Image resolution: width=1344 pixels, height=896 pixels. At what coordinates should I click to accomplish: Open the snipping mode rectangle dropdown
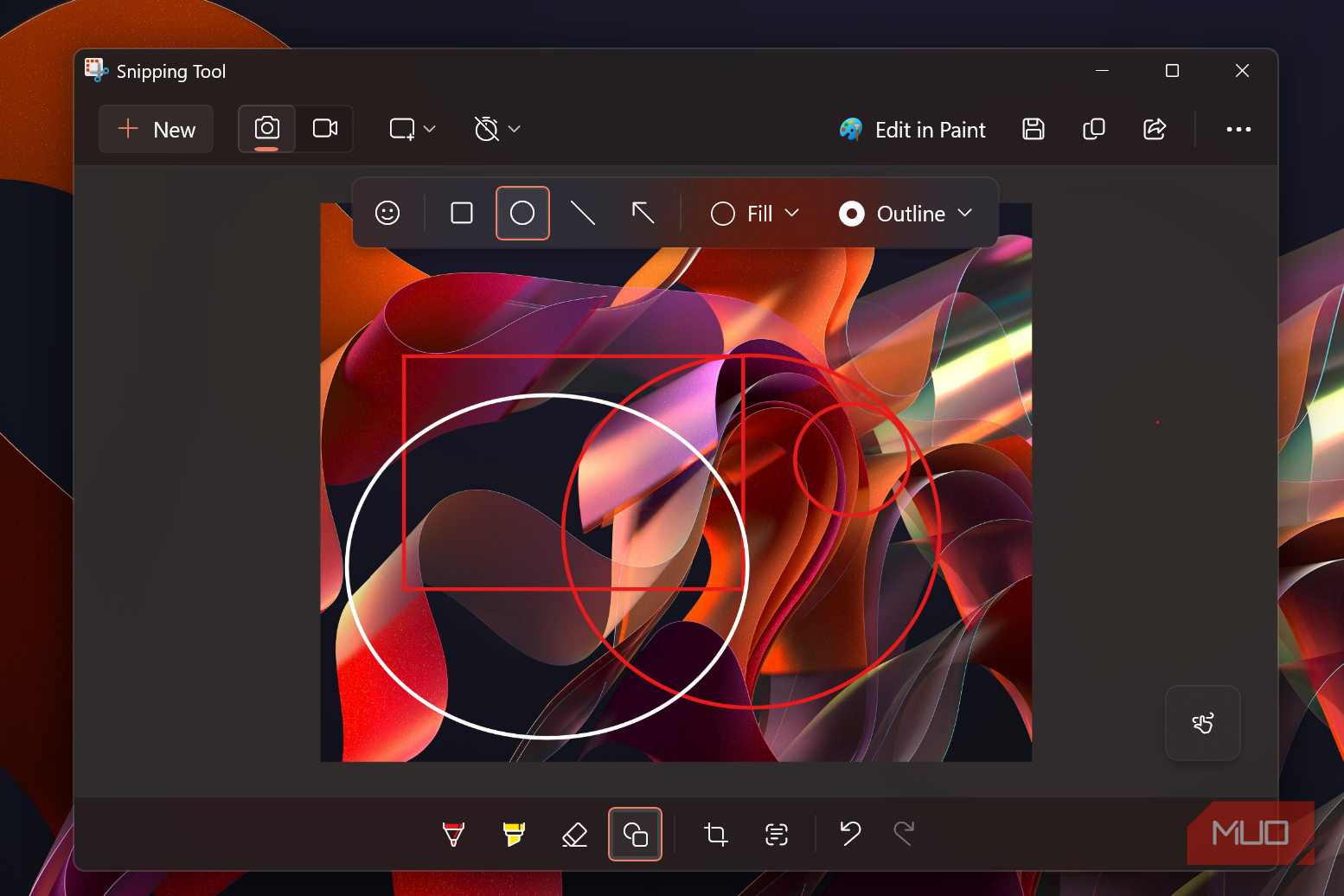(x=412, y=129)
